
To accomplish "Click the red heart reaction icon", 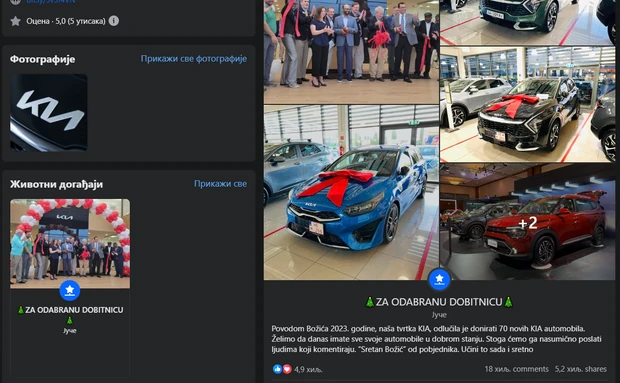I will (x=287, y=369).
